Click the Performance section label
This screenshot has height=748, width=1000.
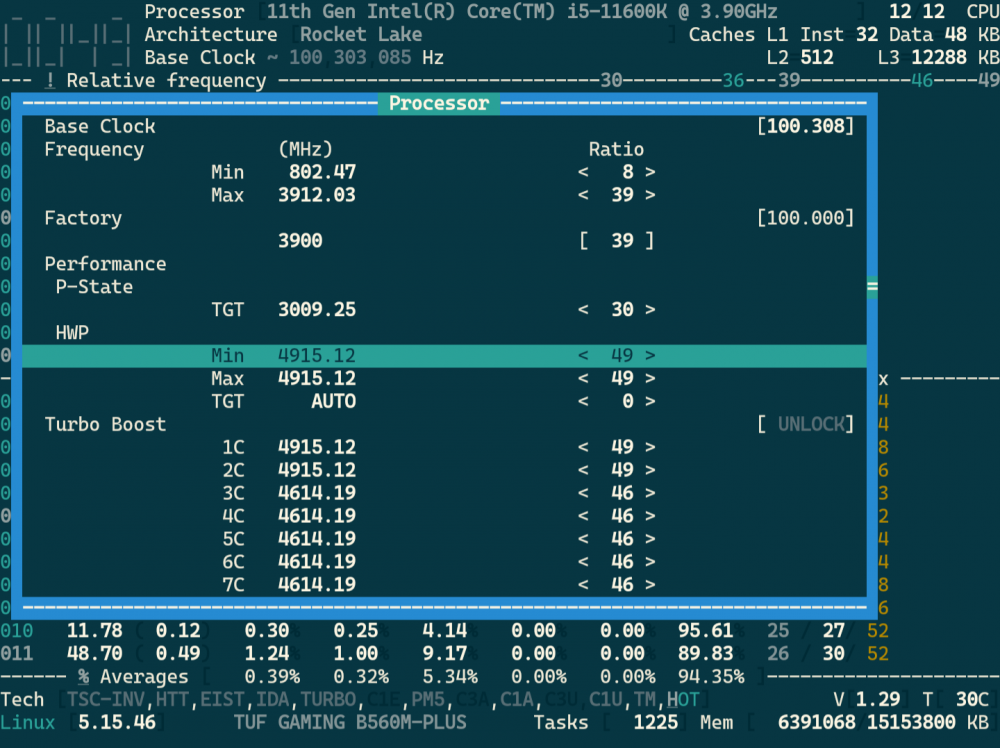click(105, 264)
